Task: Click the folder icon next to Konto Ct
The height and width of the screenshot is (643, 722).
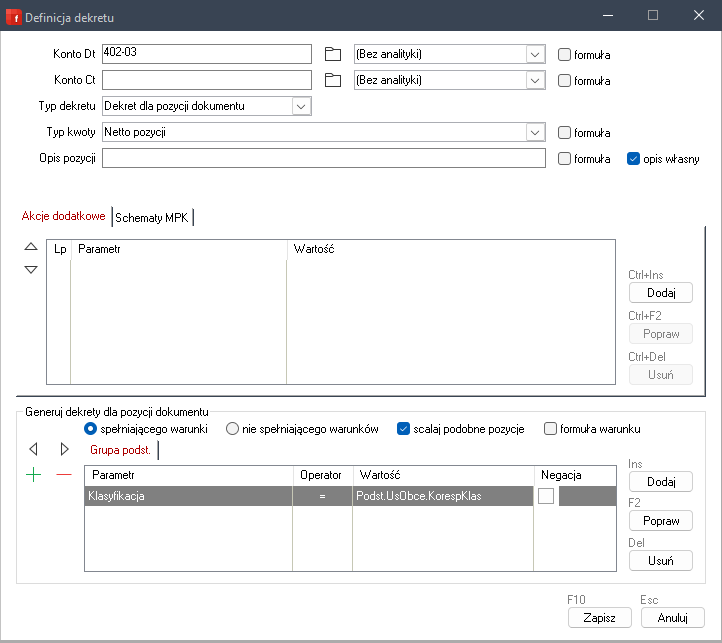Action: pyautogui.click(x=333, y=80)
